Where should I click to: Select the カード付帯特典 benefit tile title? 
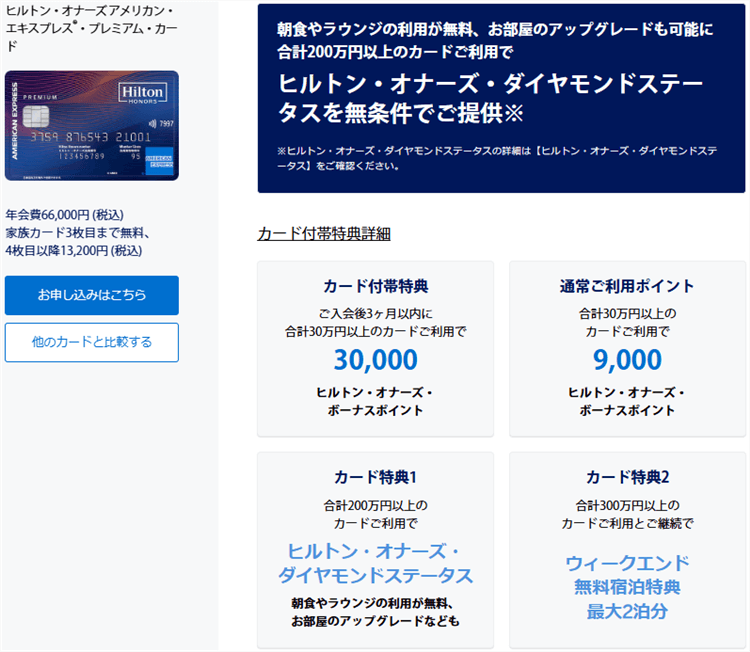click(376, 286)
